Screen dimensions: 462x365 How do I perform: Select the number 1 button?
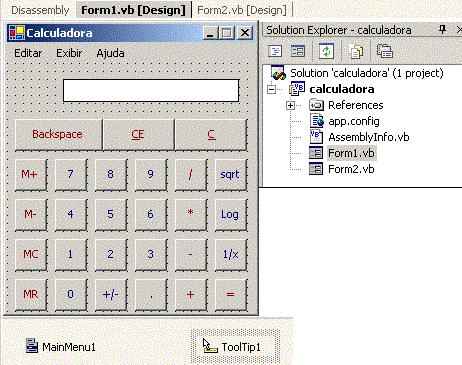pyautogui.click(x=71, y=255)
